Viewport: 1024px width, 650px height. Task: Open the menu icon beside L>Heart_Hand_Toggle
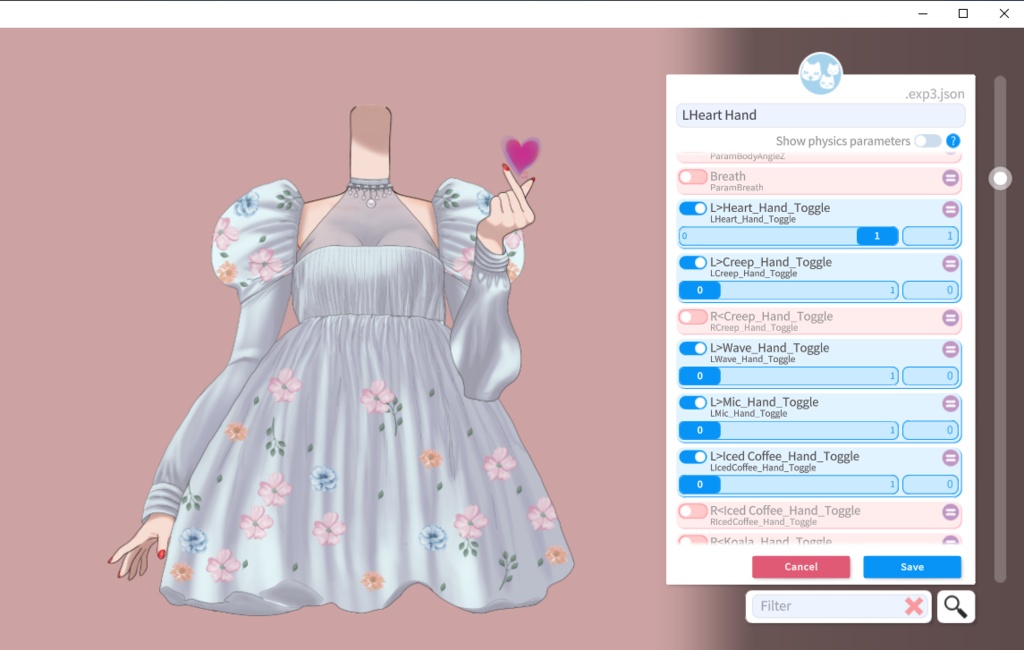(950, 209)
